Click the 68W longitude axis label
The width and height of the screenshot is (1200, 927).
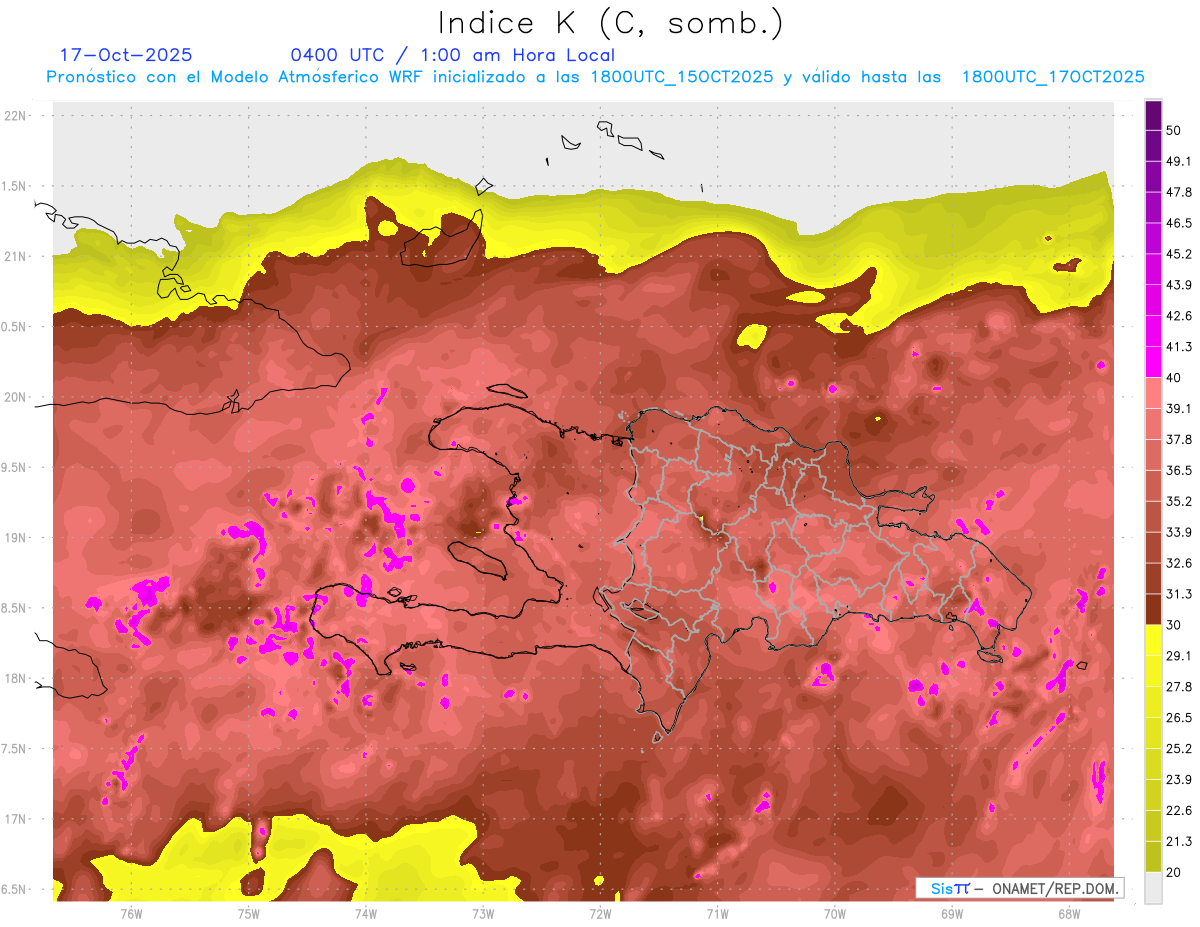[1068, 913]
